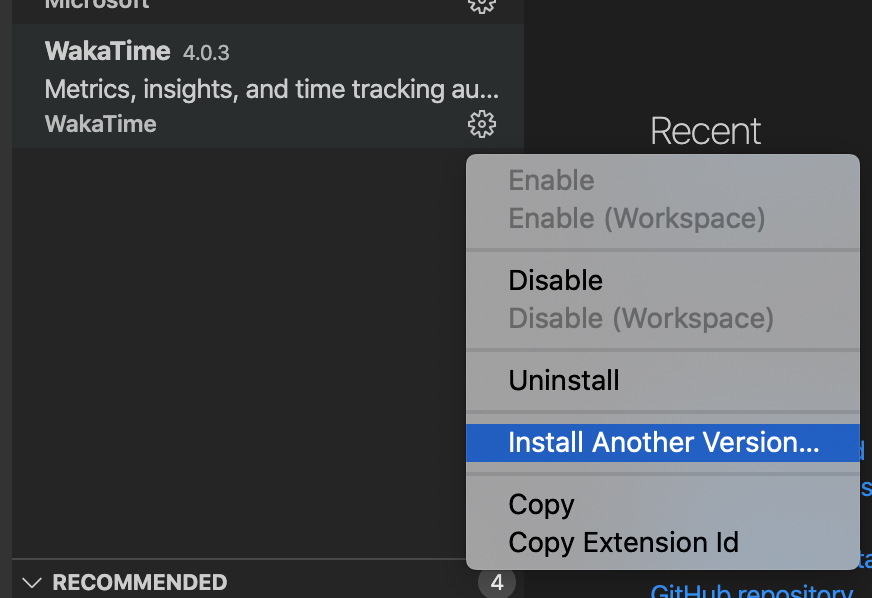Click the gear icon next to WakaTime publisher name
This screenshot has width=872, height=598.
point(482,124)
